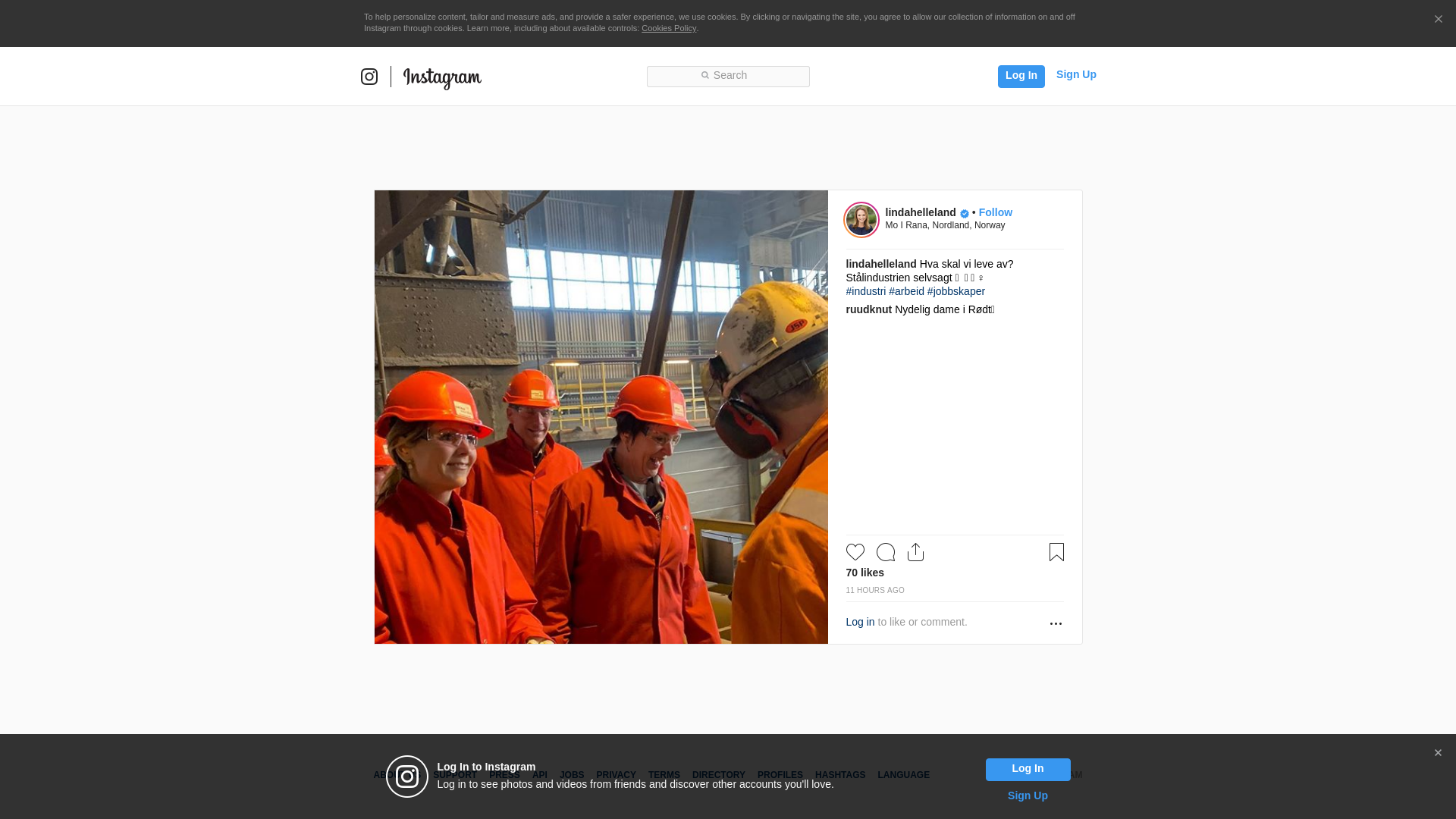The image size is (1456, 819).
Task: Open the LANGUAGE footer selector
Action: pyautogui.click(x=903, y=775)
